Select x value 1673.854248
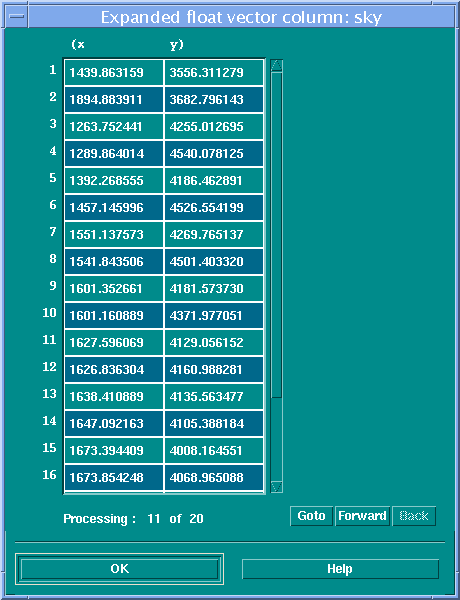The width and height of the screenshot is (460, 600). pyautogui.click(x=114, y=478)
